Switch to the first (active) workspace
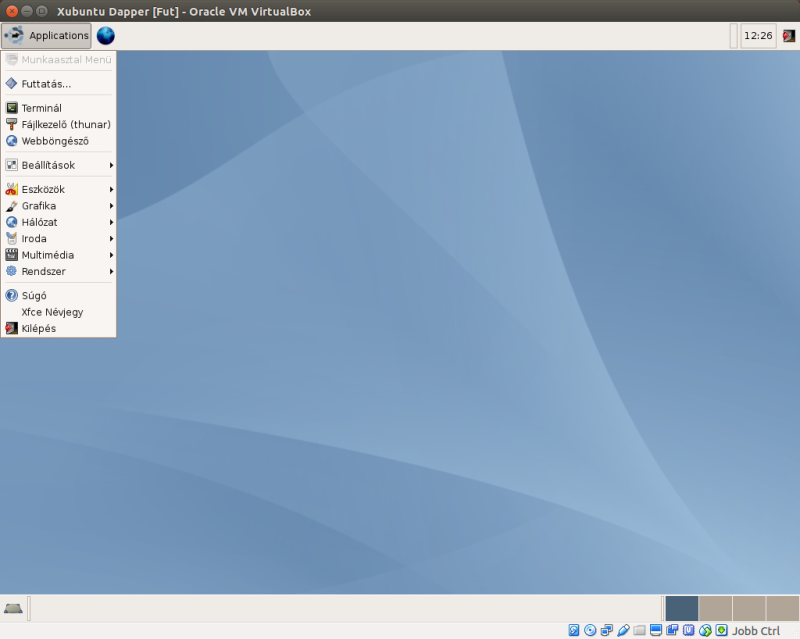Image resolution: width=800 pixels, height=639 pixels. pos(682,608)
